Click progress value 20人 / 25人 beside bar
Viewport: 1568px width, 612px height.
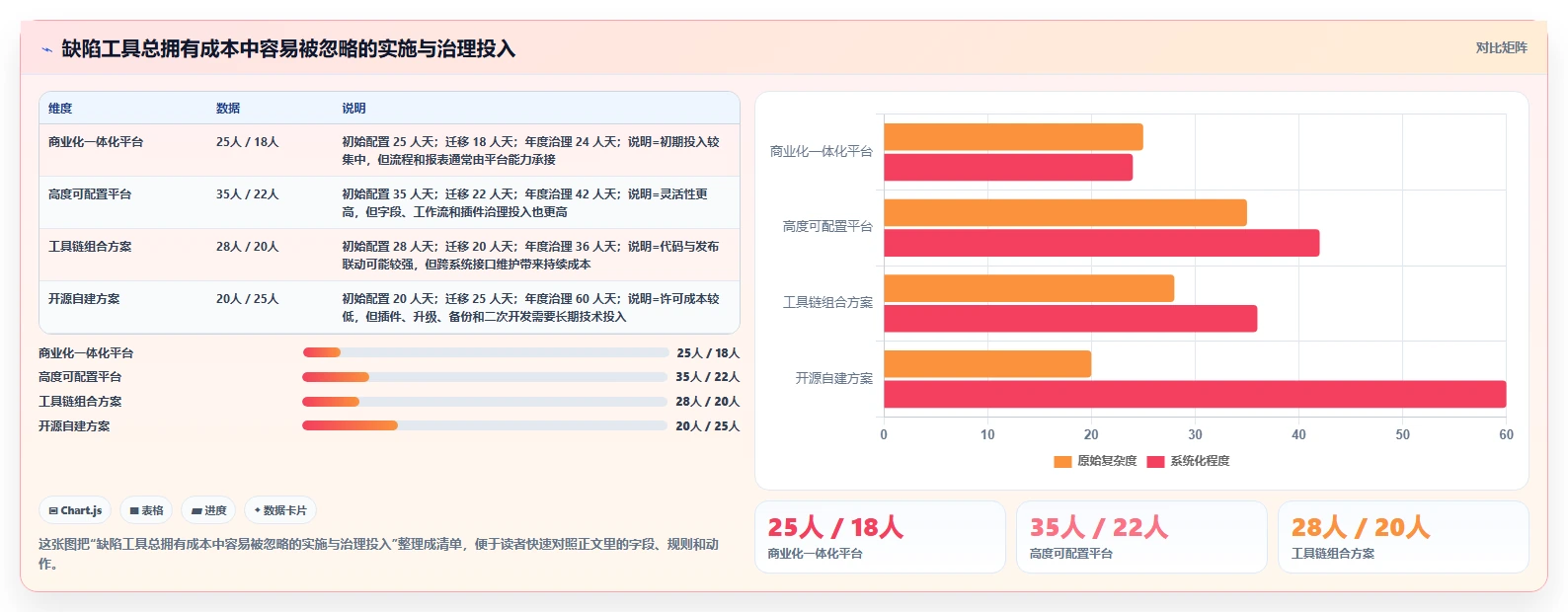708,426
